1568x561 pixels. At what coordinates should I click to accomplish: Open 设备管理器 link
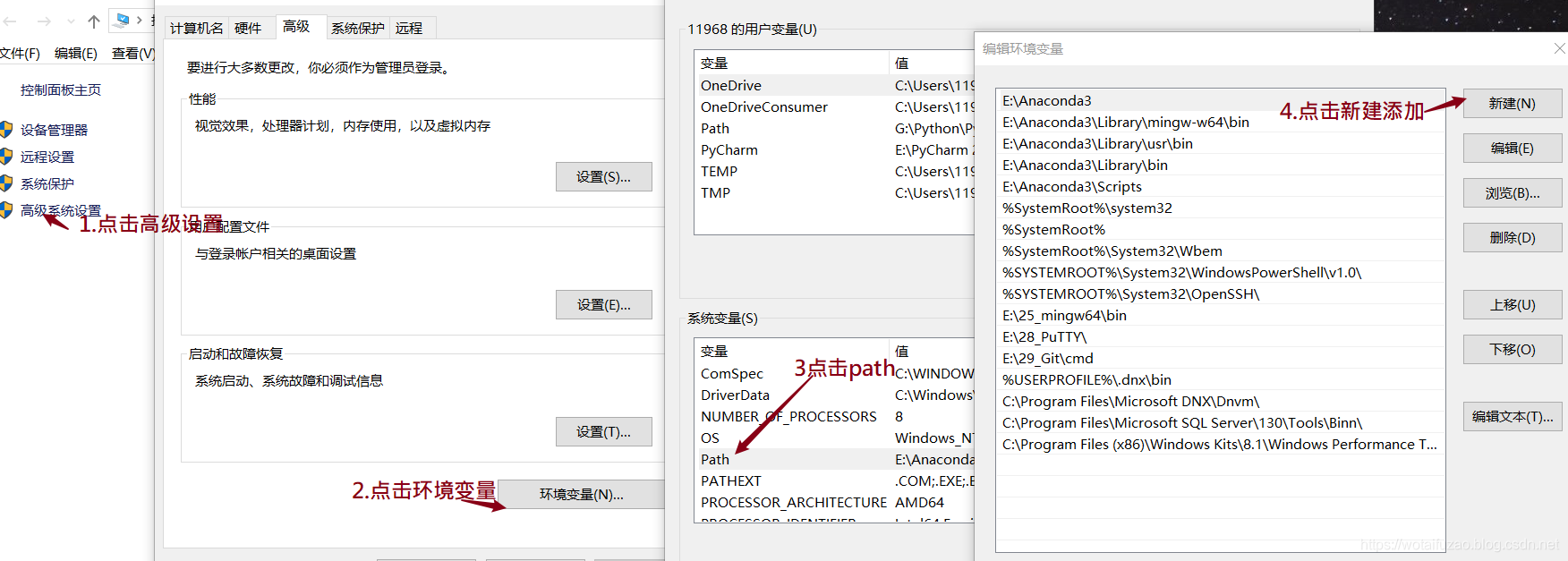pos(54,130)
